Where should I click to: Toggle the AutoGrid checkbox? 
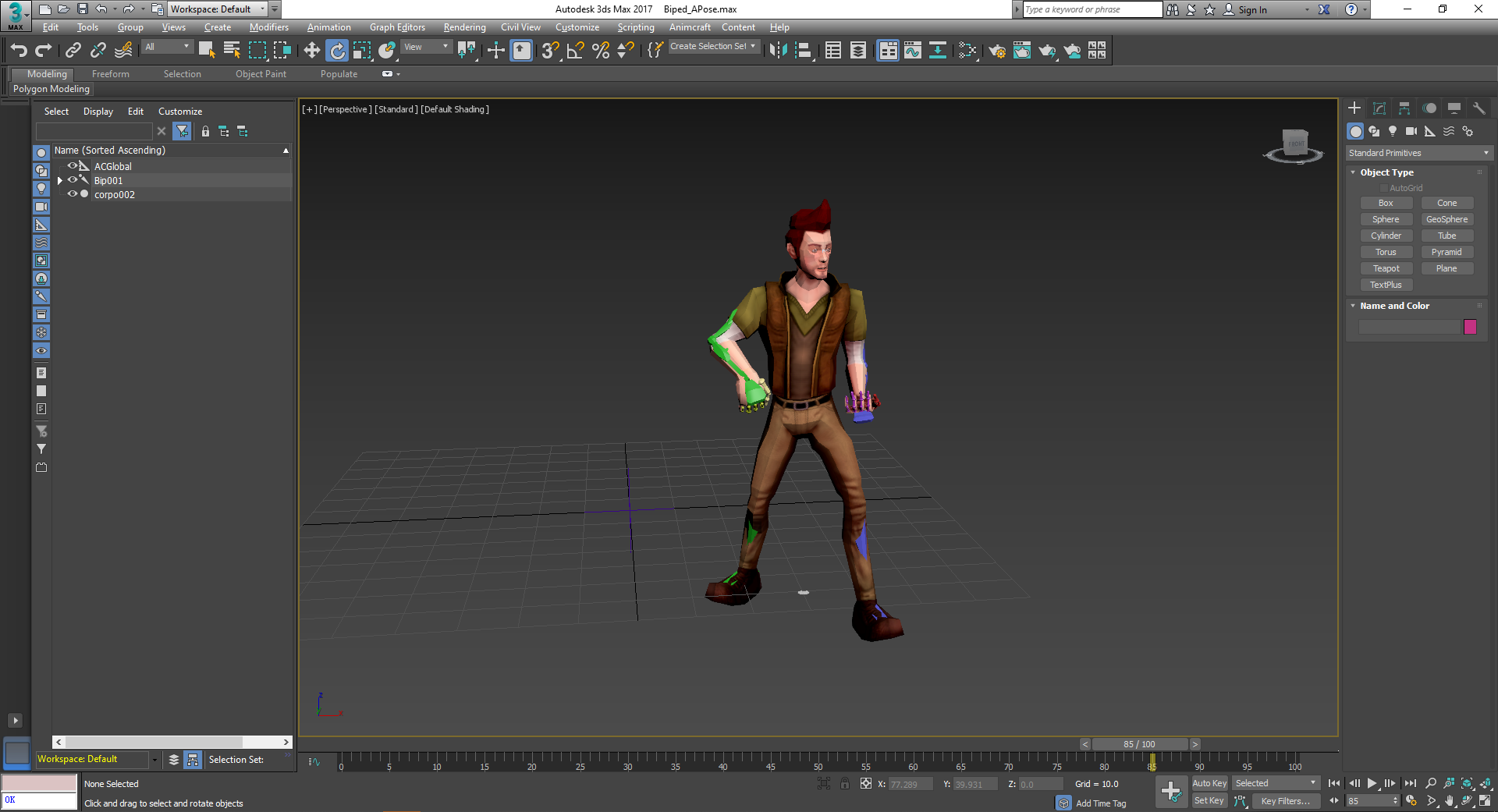(x=1384, y=188)
